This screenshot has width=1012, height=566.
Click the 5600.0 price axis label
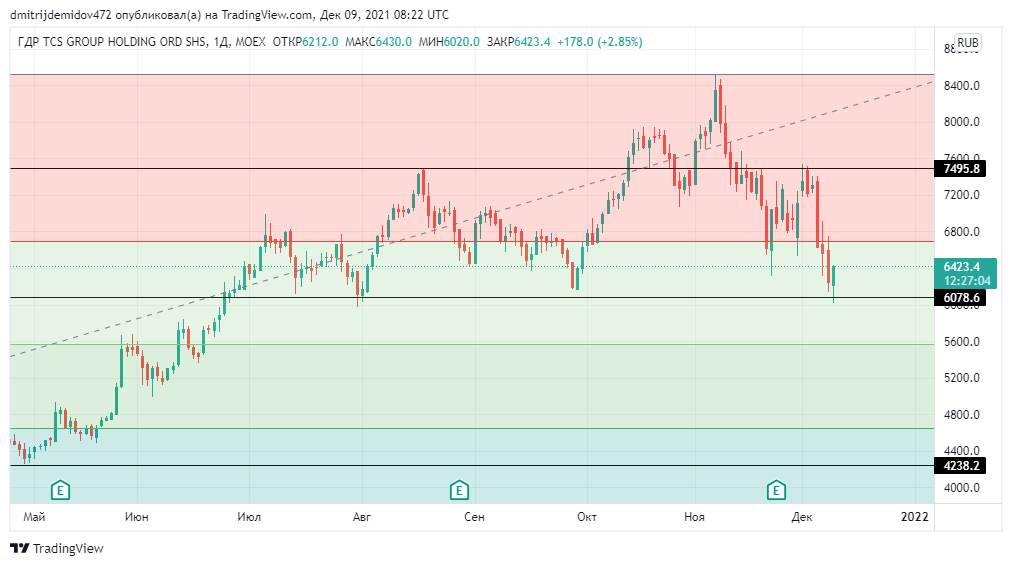(962, 341)
